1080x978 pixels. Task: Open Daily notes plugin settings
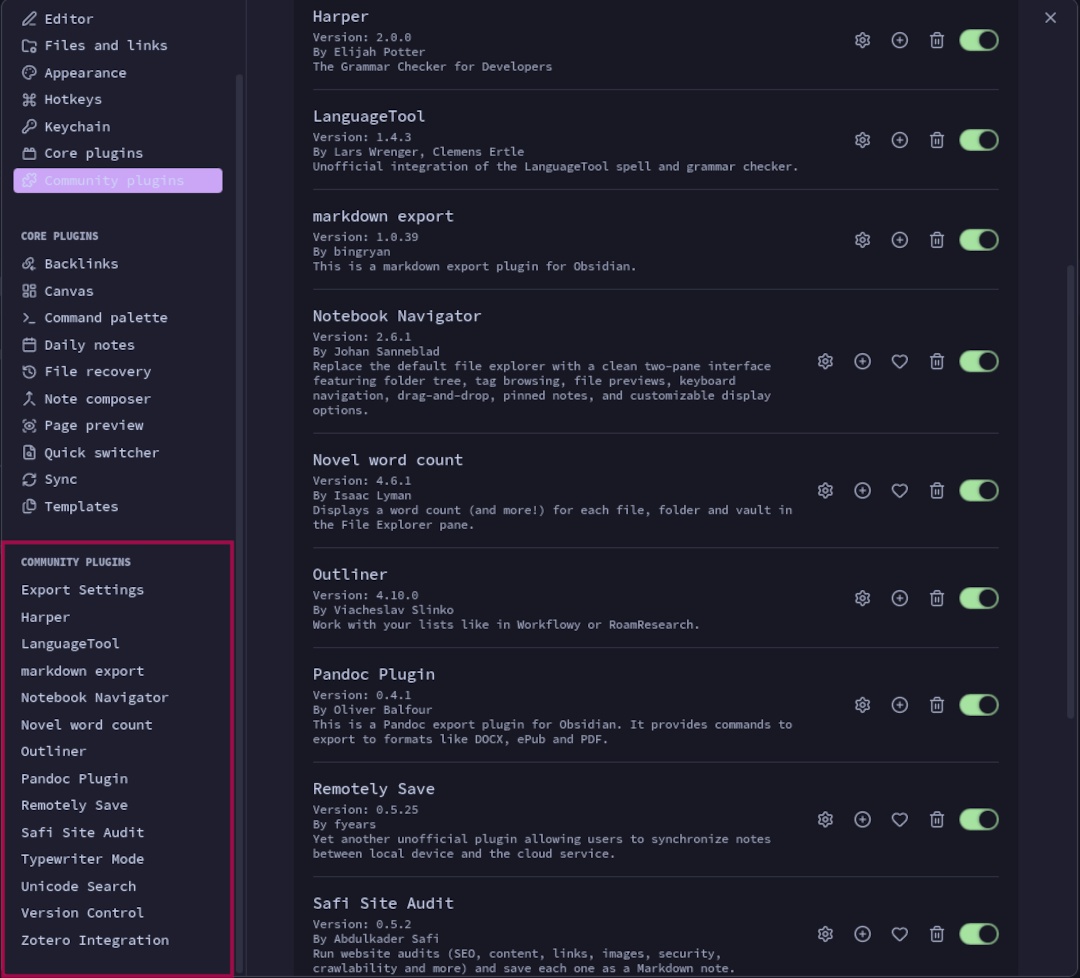pos(118,345)
